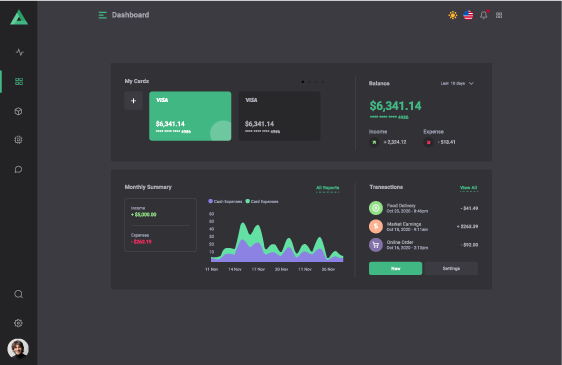Open the chat bubble icon in sidebar

coord(18,169)
